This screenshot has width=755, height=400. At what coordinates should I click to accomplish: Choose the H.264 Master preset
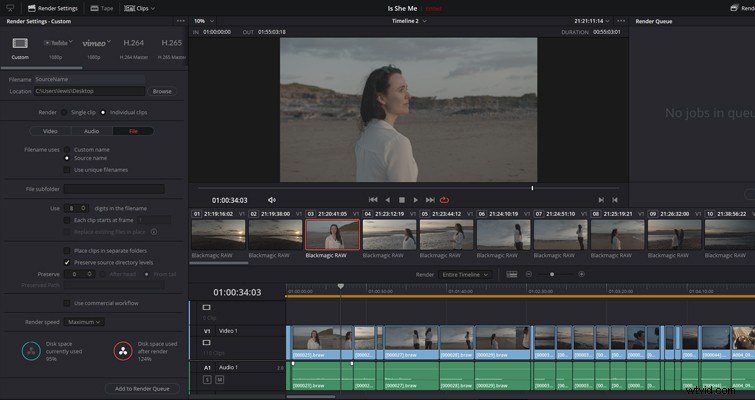133,48
